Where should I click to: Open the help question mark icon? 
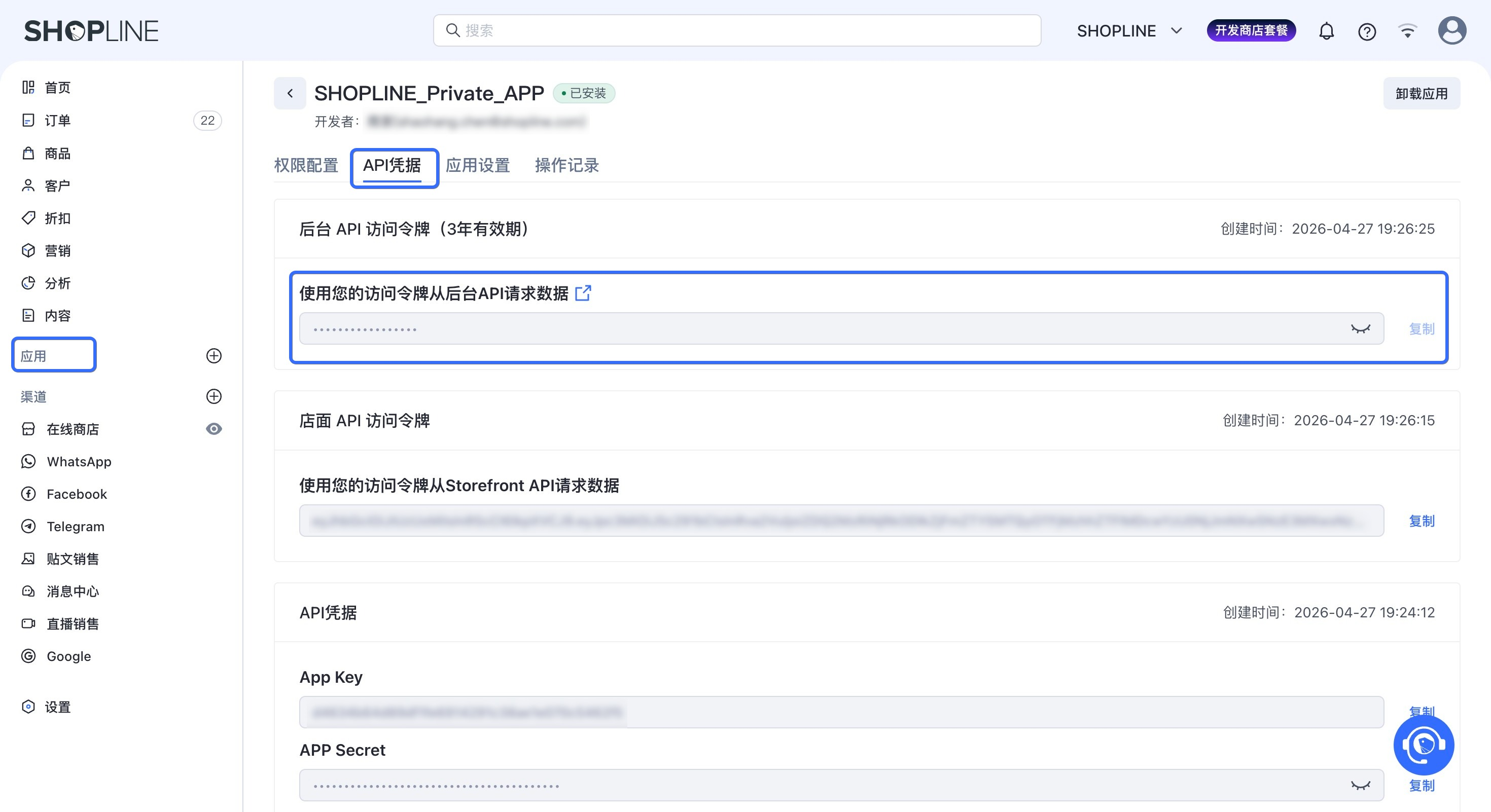click(x=1367, y=31)
